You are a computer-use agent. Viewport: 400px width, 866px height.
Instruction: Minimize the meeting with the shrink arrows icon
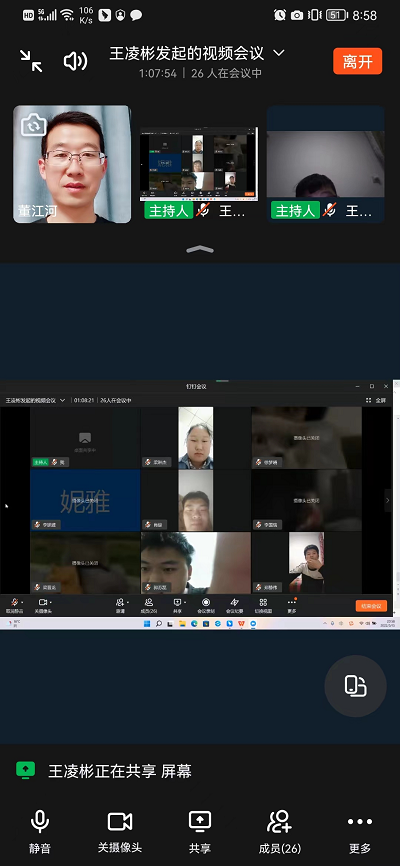pyautogui.click(x=31, y=61)
